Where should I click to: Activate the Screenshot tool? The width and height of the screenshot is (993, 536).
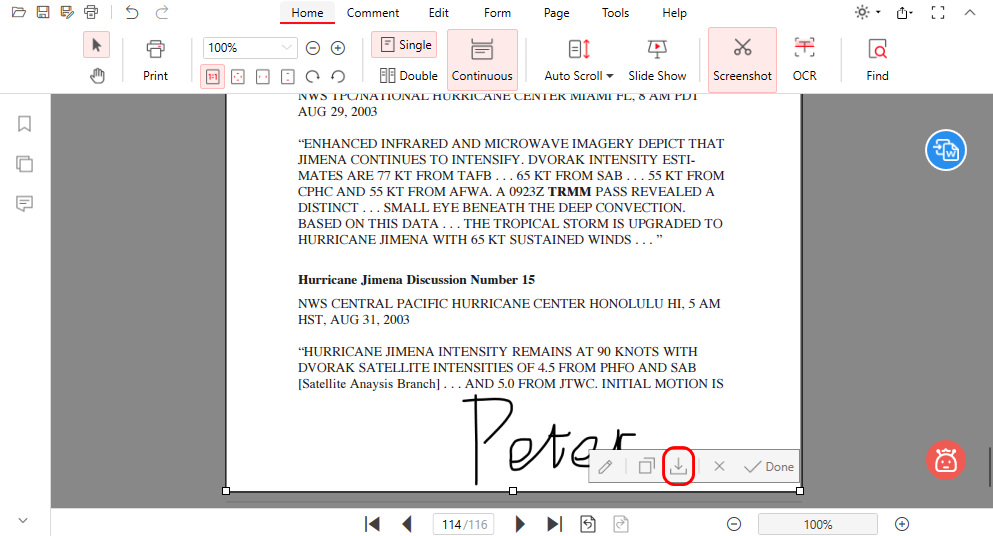742,60
